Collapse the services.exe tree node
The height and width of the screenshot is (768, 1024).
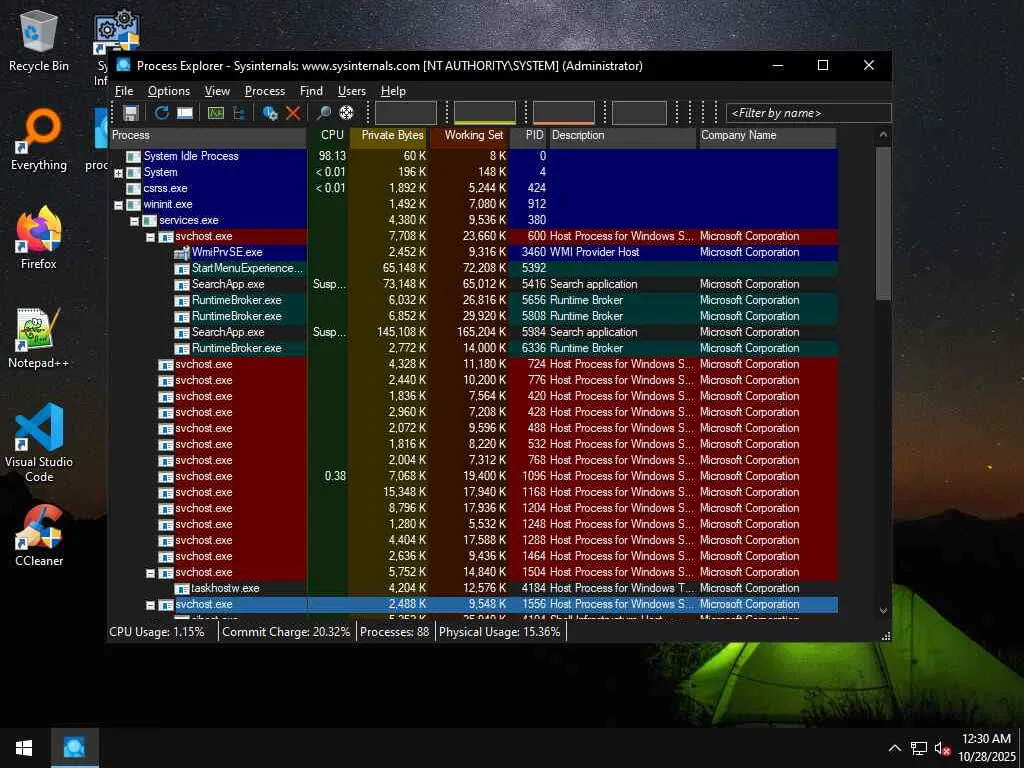tap(134, 221)
